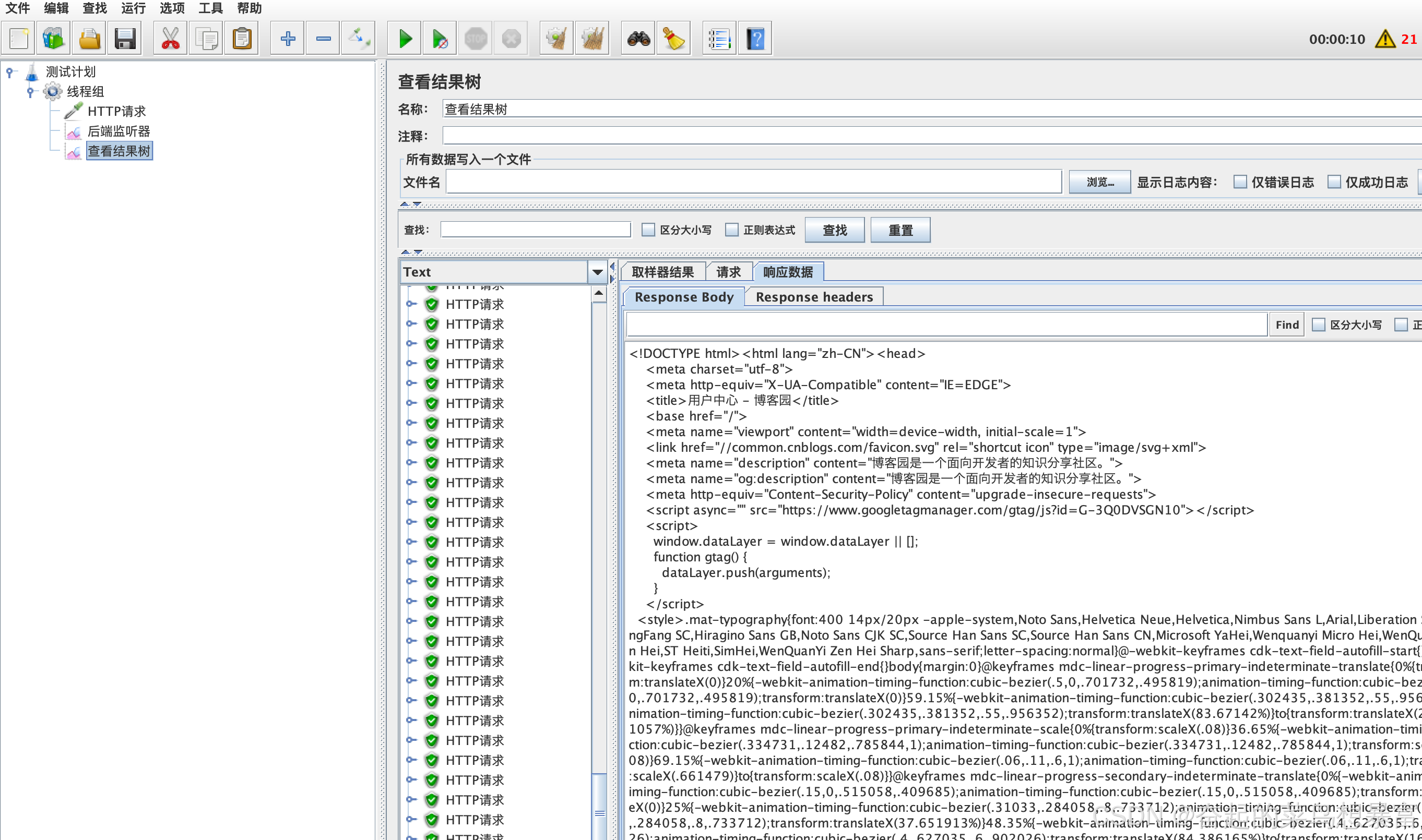Toggle 区分大小写 search checkbox

[647, 230]
